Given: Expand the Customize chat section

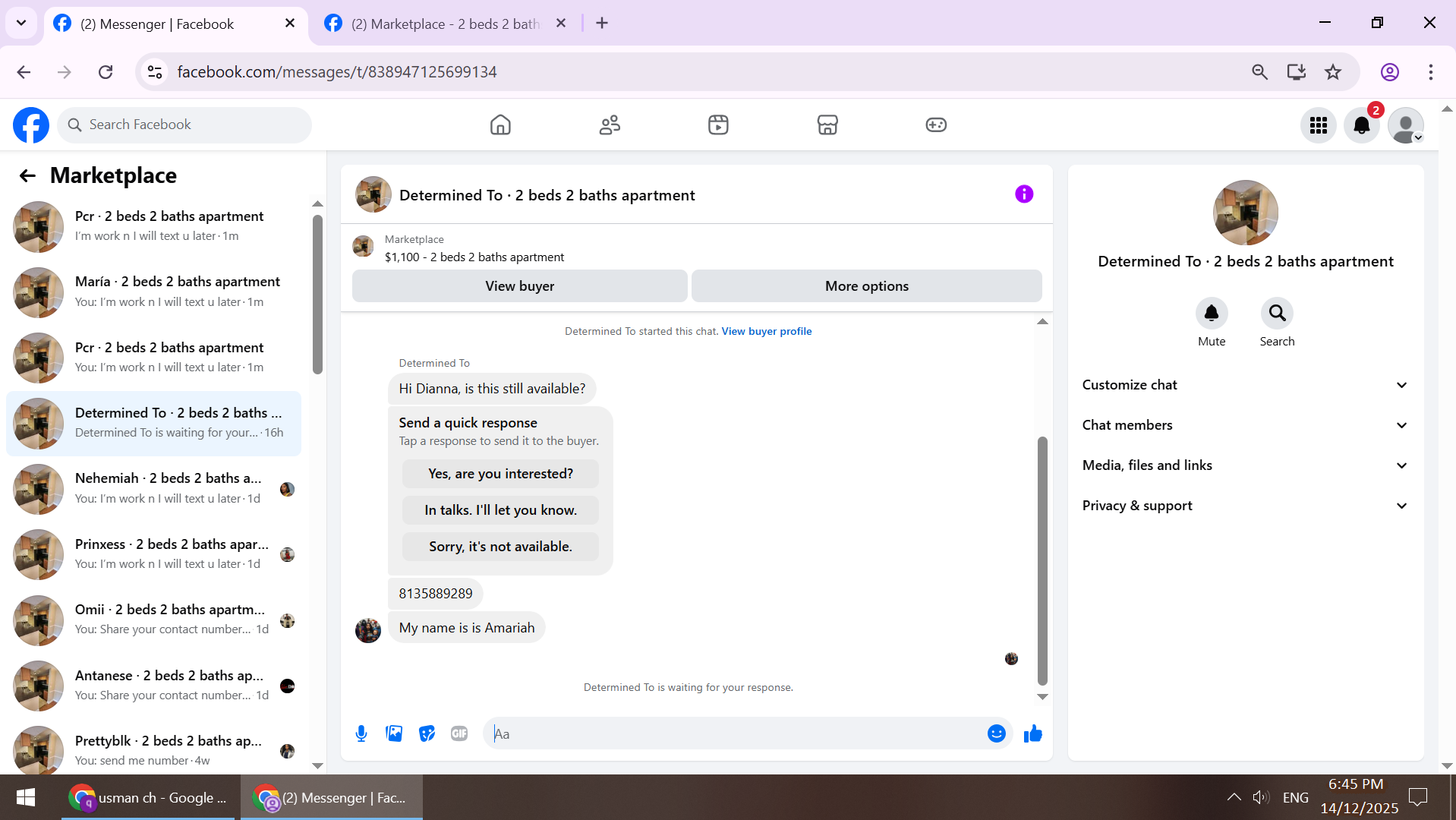Looking at the screenshot, I should coord(1245,385).
